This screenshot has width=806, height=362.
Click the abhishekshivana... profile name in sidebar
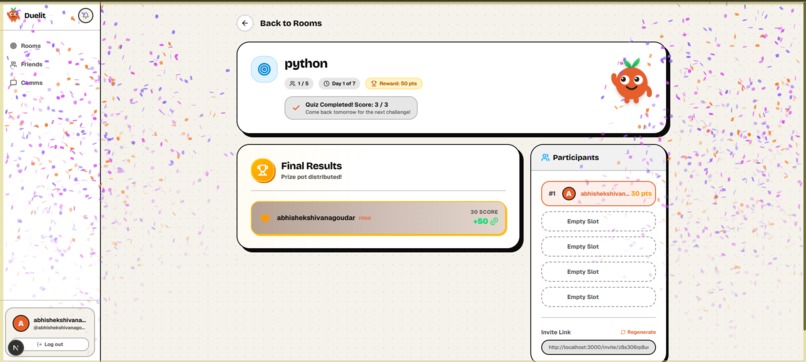click(x=60, y=320)
